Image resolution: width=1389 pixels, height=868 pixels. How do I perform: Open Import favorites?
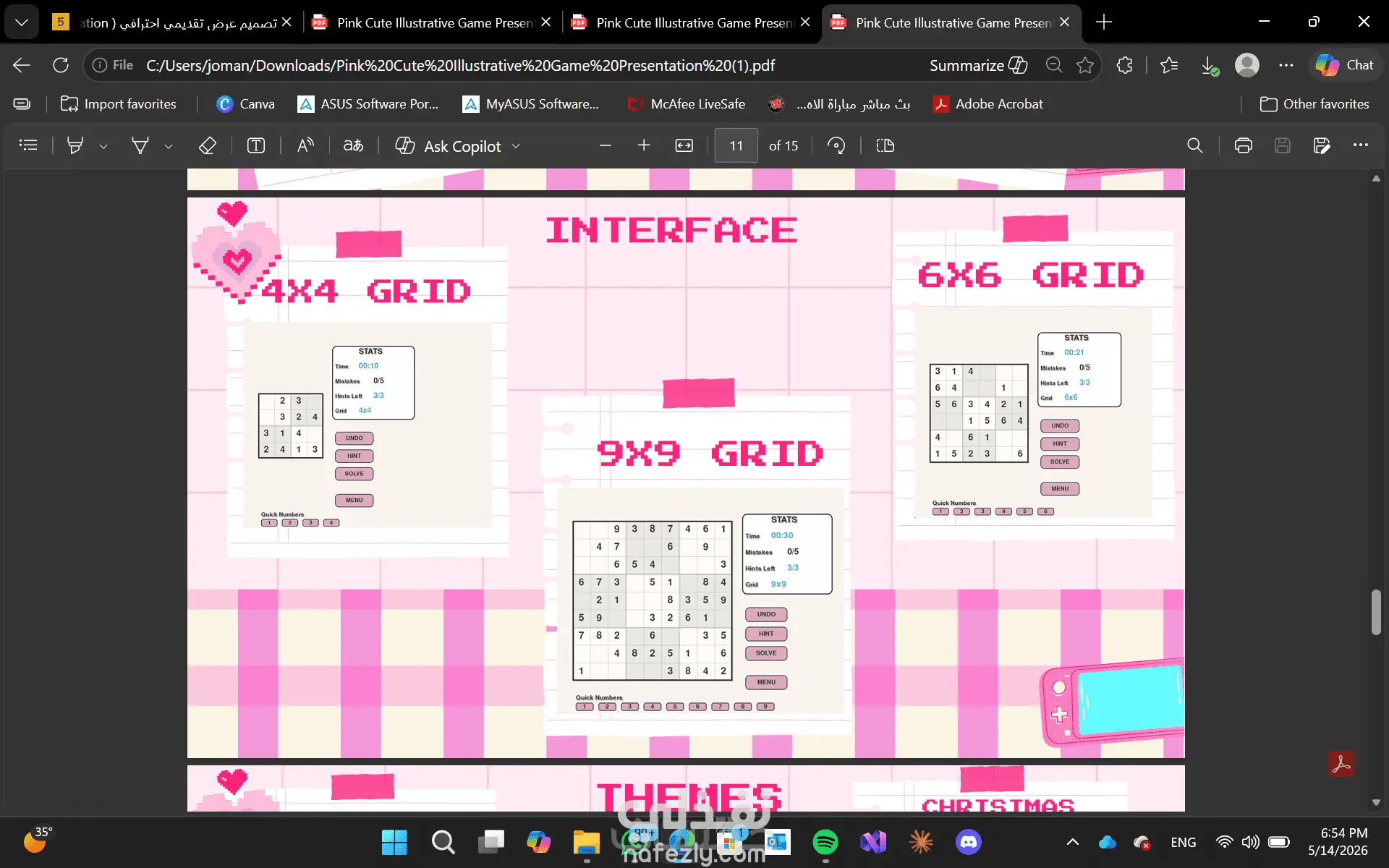pos(118,104)
